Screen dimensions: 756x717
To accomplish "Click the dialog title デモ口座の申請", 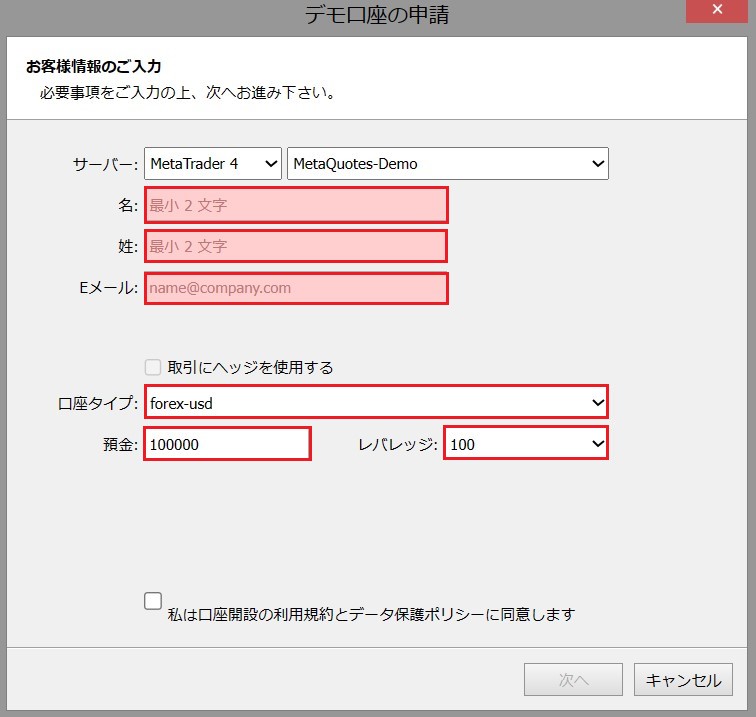I will [377, 14].
